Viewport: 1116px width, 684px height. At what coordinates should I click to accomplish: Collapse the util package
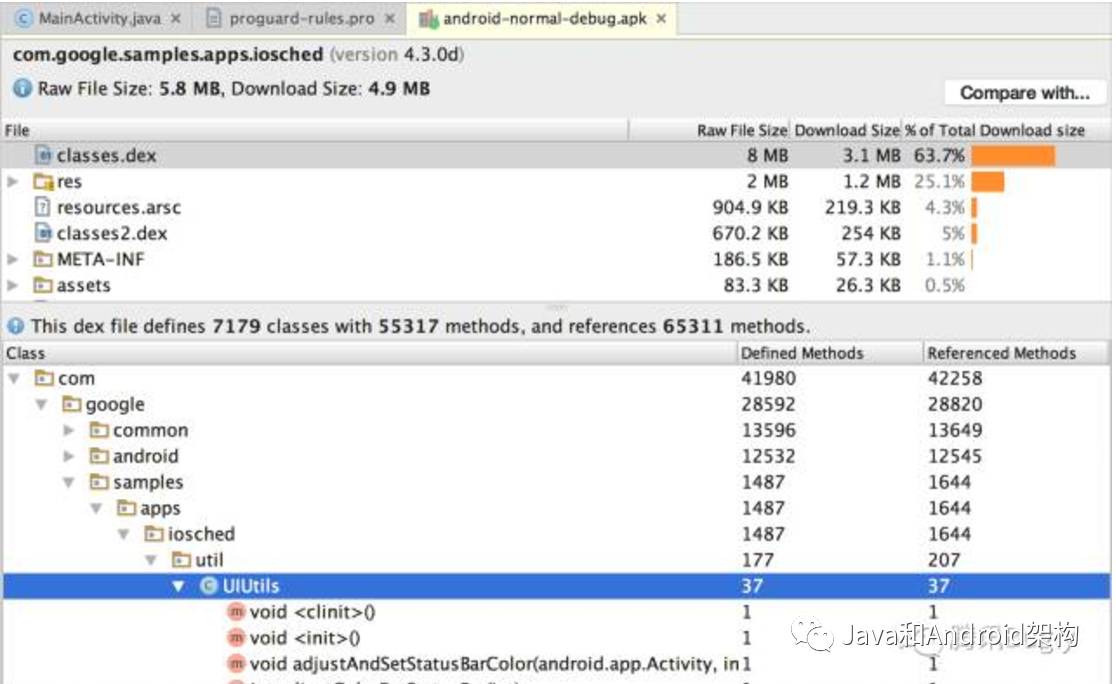151,560
